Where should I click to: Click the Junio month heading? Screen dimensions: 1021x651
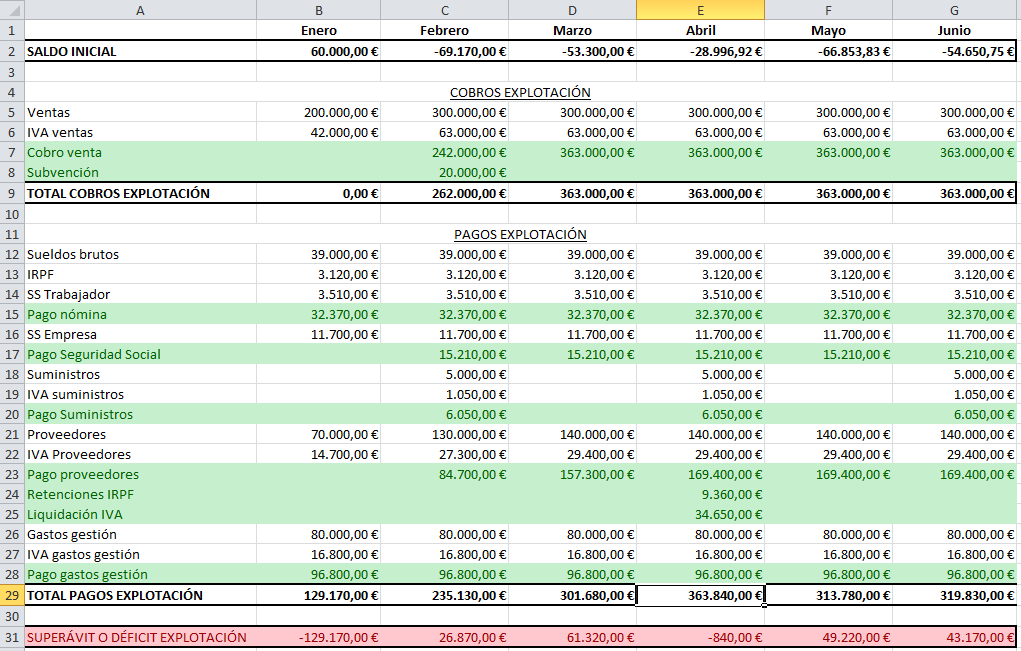pyautogui.click(x=954, y=31)
